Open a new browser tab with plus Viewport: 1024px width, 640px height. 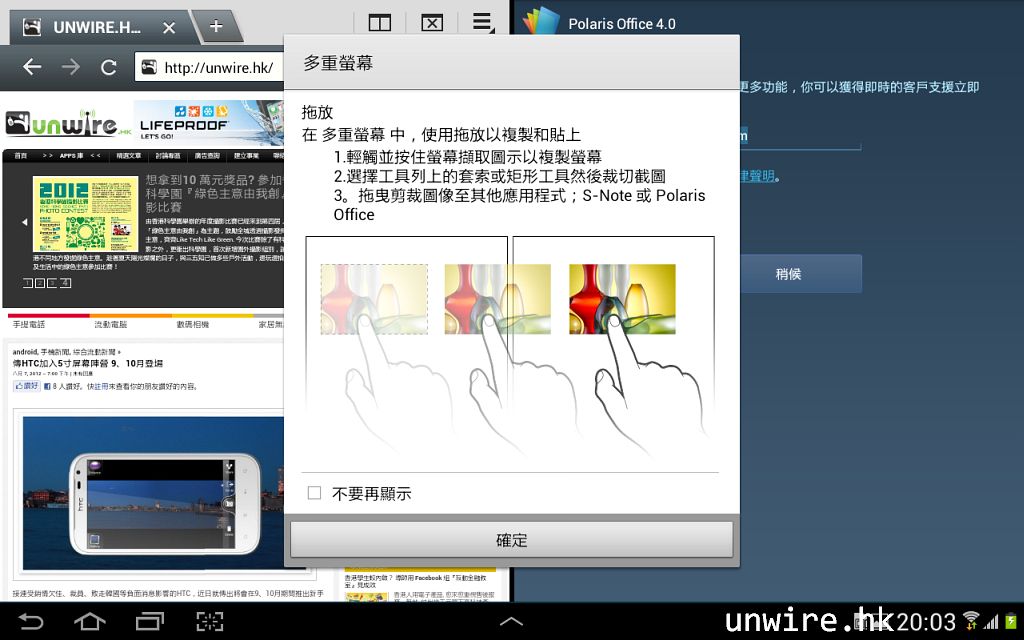coord(215,26)
